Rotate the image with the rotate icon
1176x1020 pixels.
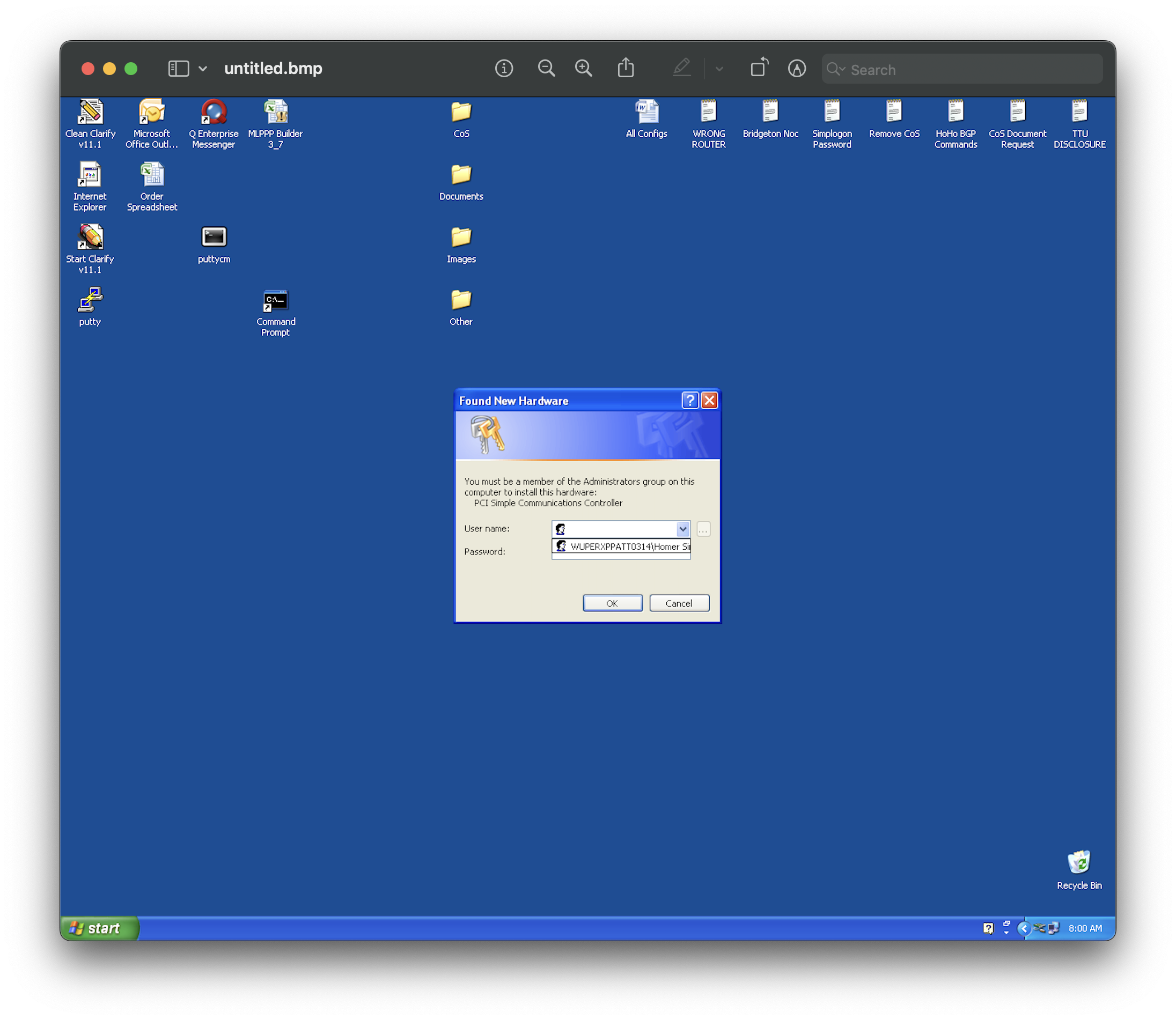759,68
